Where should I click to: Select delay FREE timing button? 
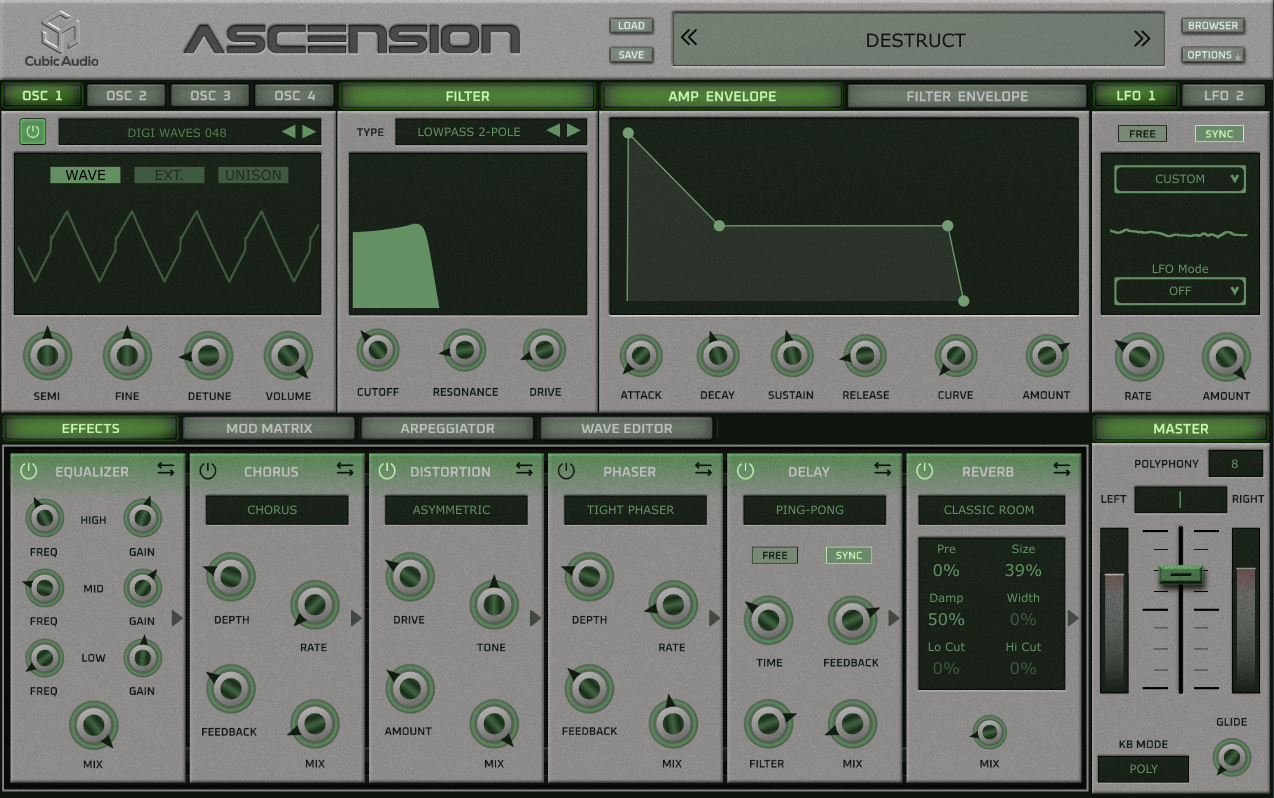[x=775, y=555]
